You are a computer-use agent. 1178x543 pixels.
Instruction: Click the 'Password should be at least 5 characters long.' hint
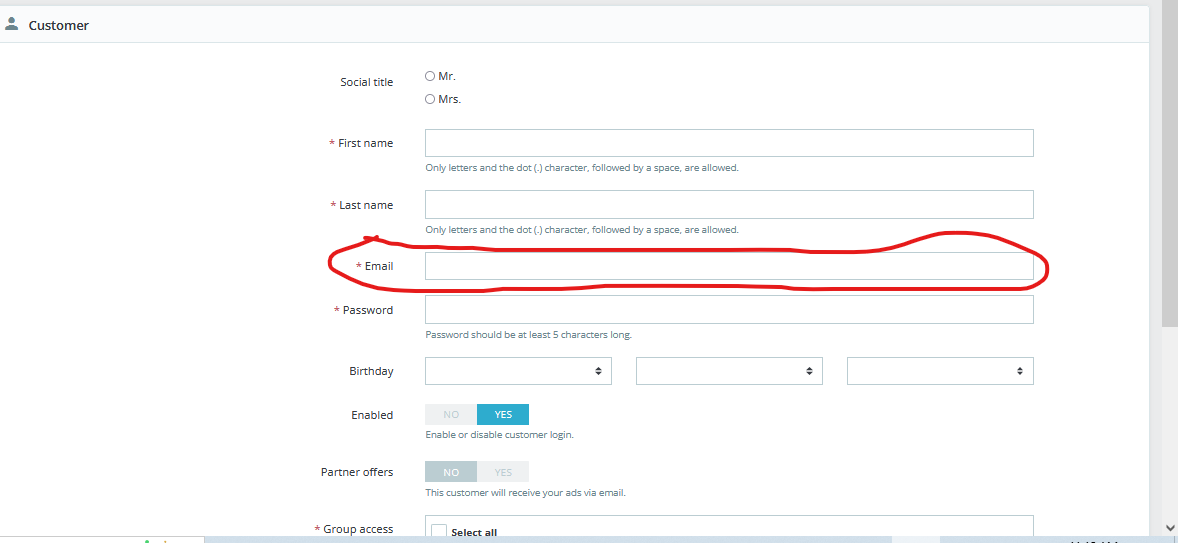click(x=528, y=335)
